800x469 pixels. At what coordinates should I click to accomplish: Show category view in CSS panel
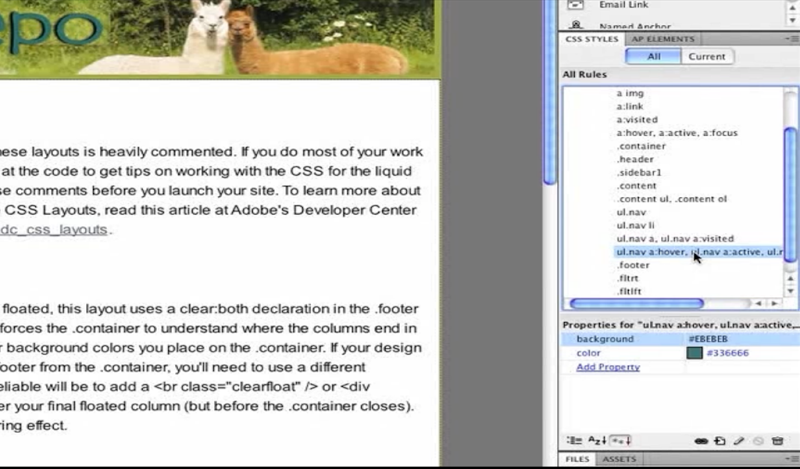coord(573,440)
